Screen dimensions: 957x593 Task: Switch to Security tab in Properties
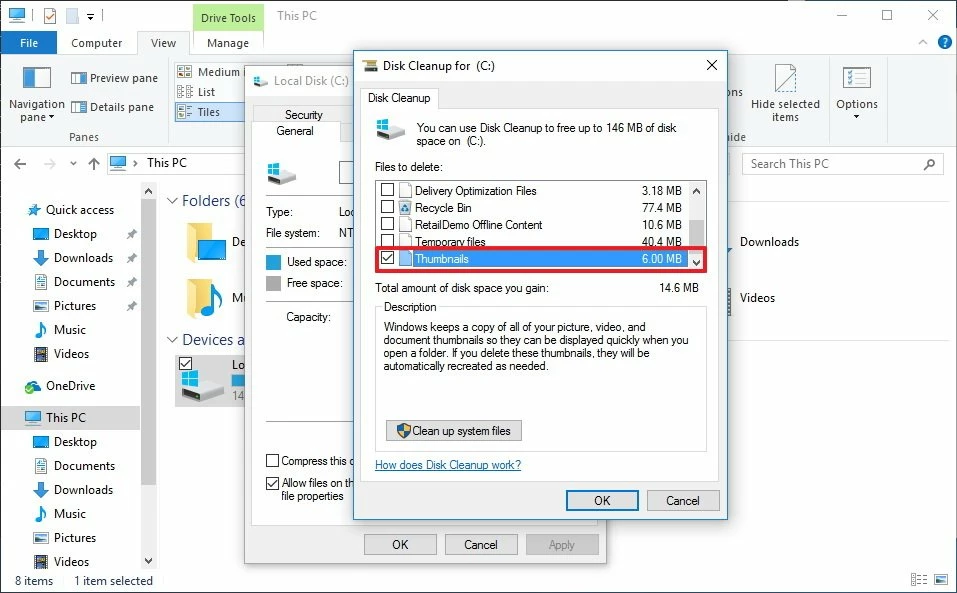(x=303, y=114)
